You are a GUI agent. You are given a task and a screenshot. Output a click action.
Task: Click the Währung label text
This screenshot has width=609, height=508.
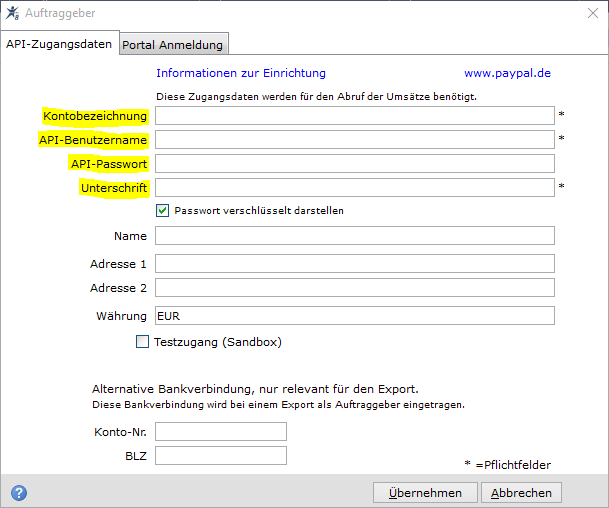point(122,316)
